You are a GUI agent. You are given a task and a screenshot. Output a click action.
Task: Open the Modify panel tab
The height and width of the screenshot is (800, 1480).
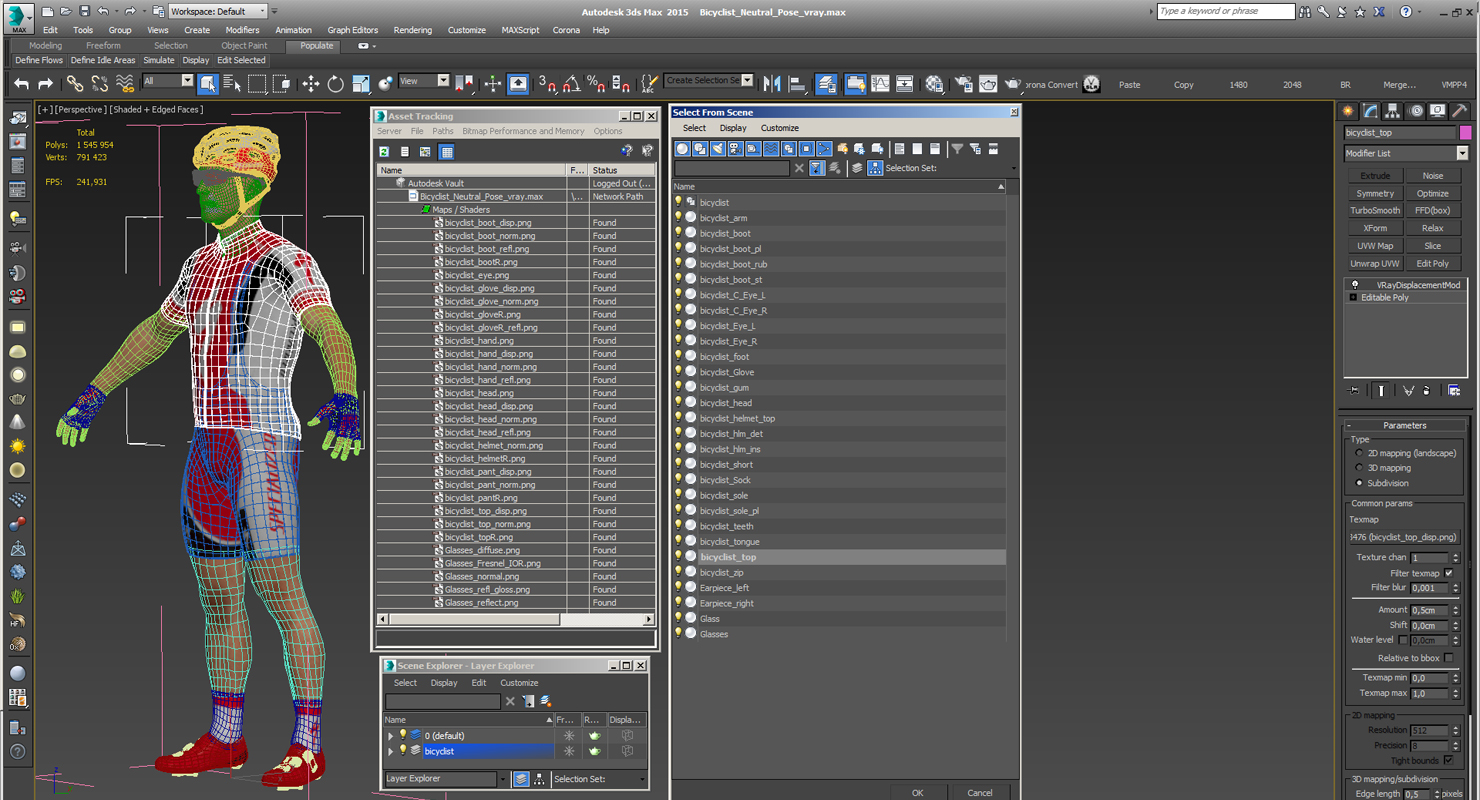click(x=1370, y=111)
